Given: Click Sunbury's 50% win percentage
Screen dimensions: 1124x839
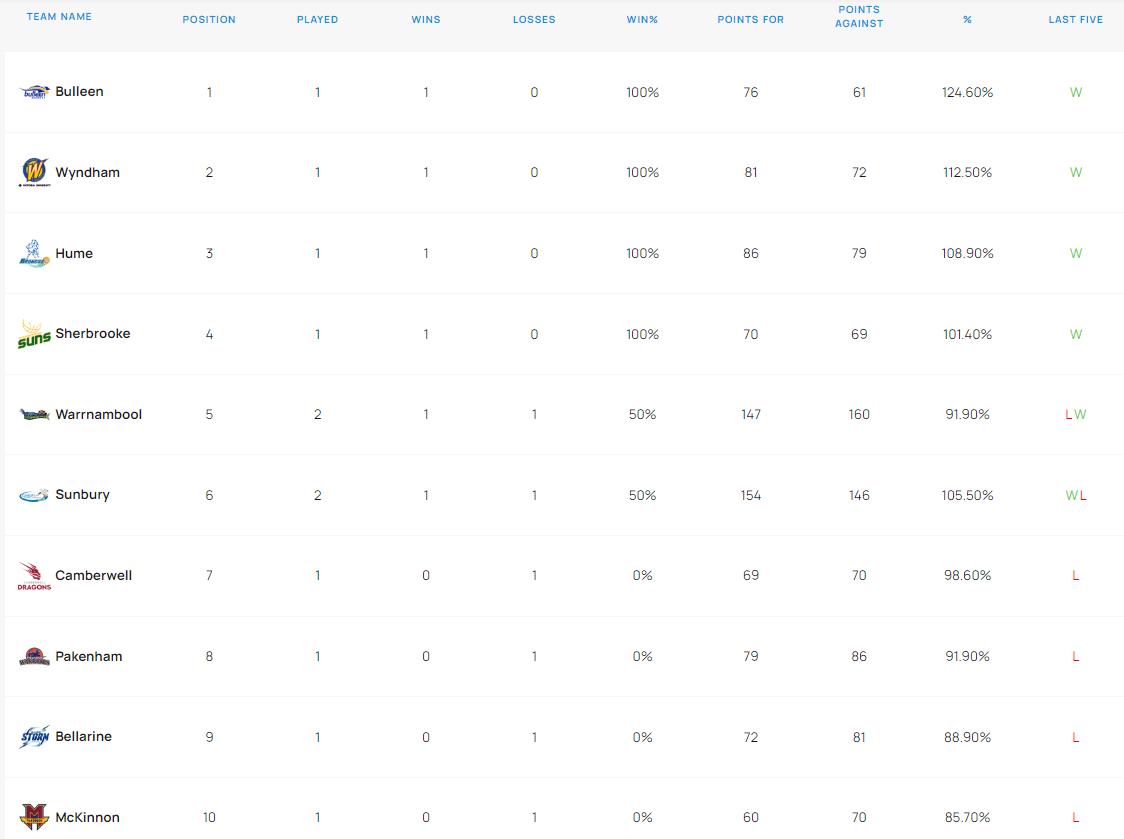Looking at the screenshot, I should click(642, 496).
